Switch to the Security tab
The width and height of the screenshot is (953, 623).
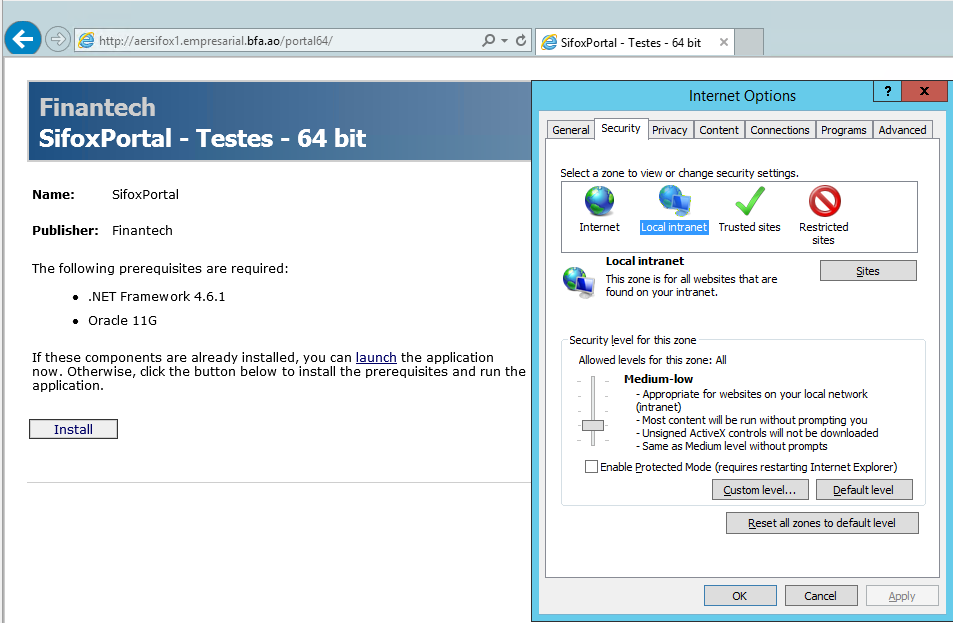(x=621, y=128)
